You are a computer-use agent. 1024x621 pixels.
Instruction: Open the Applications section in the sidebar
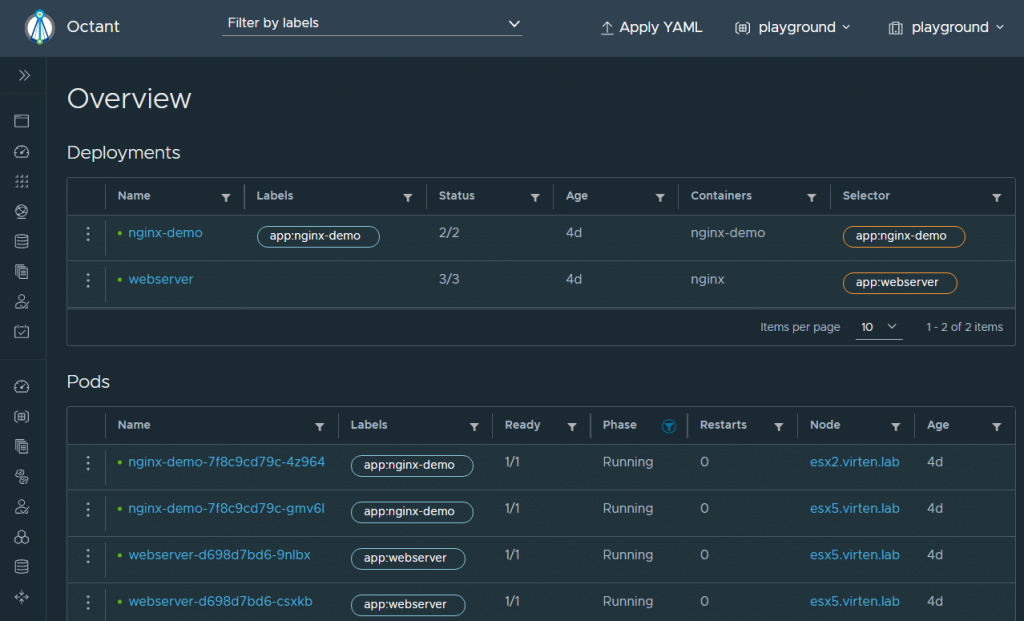(x=23, y=120)
